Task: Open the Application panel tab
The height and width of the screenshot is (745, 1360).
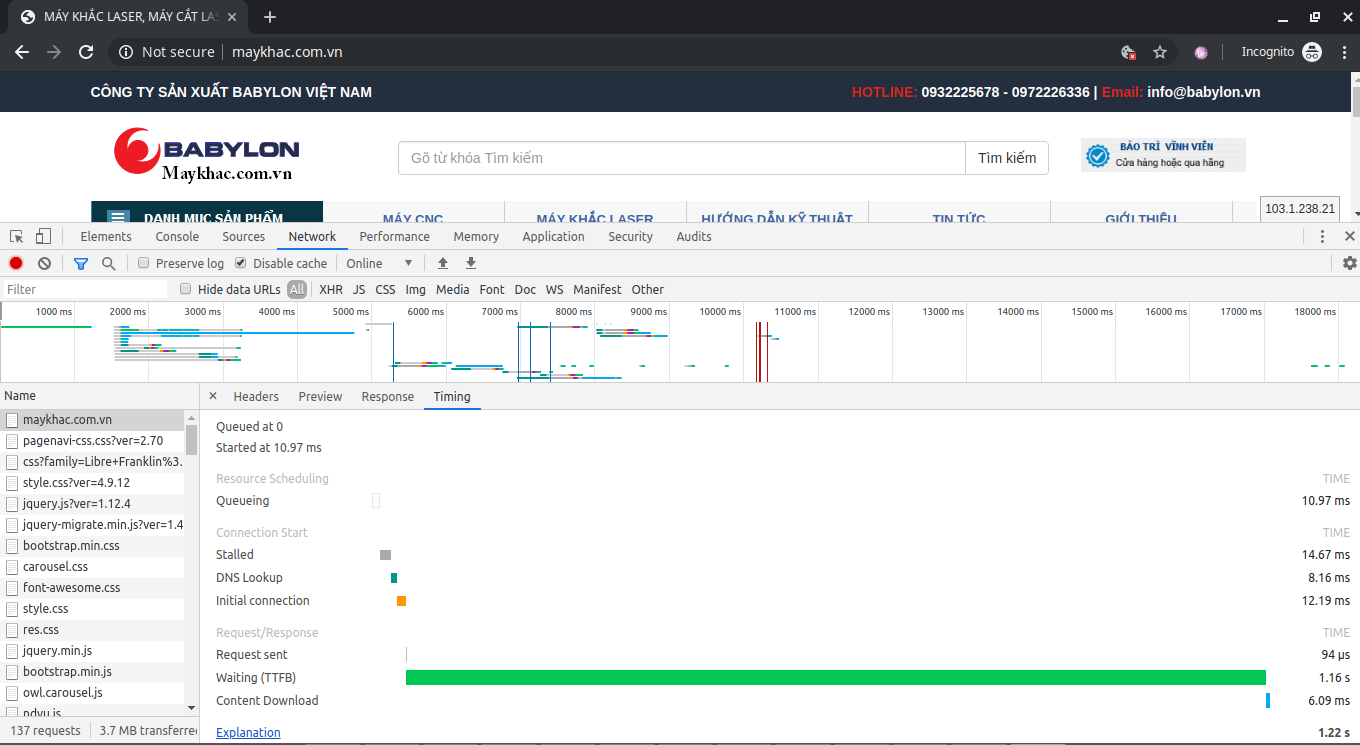Action: click(x=553, y=237)
